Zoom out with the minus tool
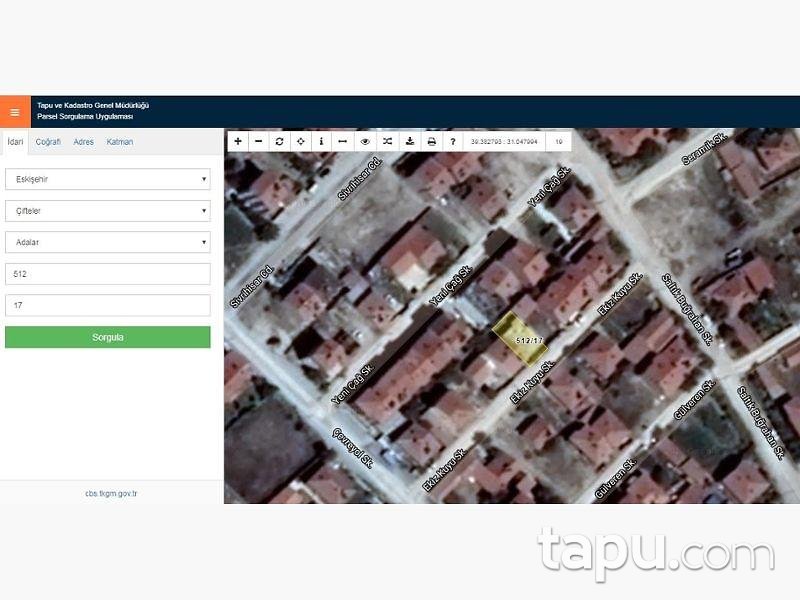This screenshot has width=800, height=600. pyautogui.click(x=259, y=142)
